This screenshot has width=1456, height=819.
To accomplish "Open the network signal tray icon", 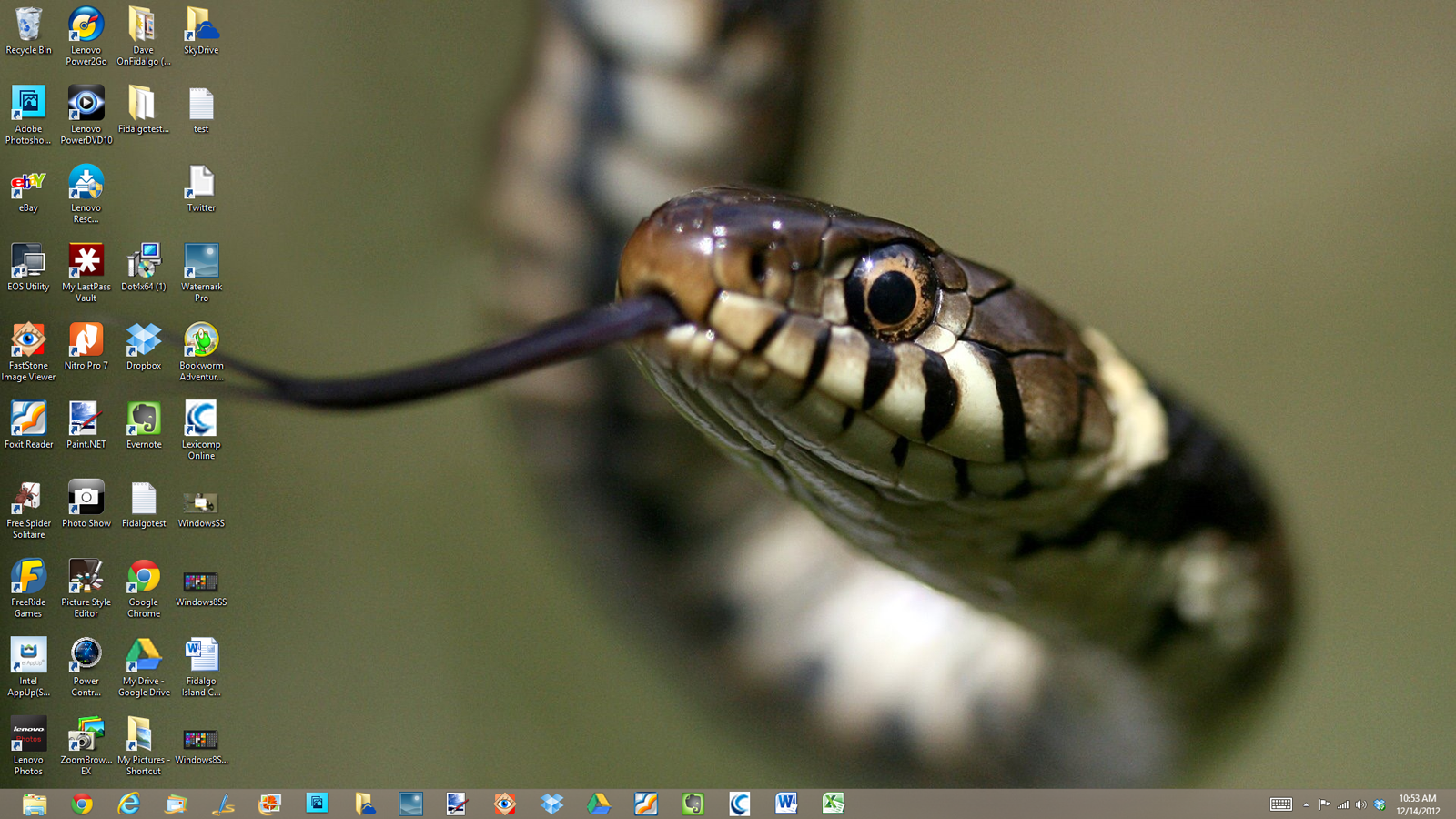I will (1342, 804).
